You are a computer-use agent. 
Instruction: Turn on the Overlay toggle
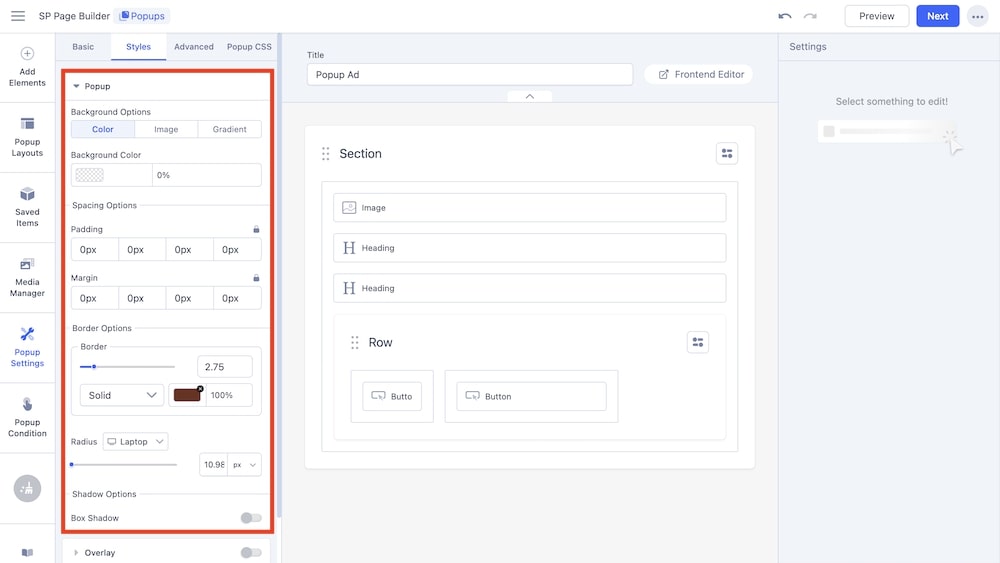coord(251,553)
